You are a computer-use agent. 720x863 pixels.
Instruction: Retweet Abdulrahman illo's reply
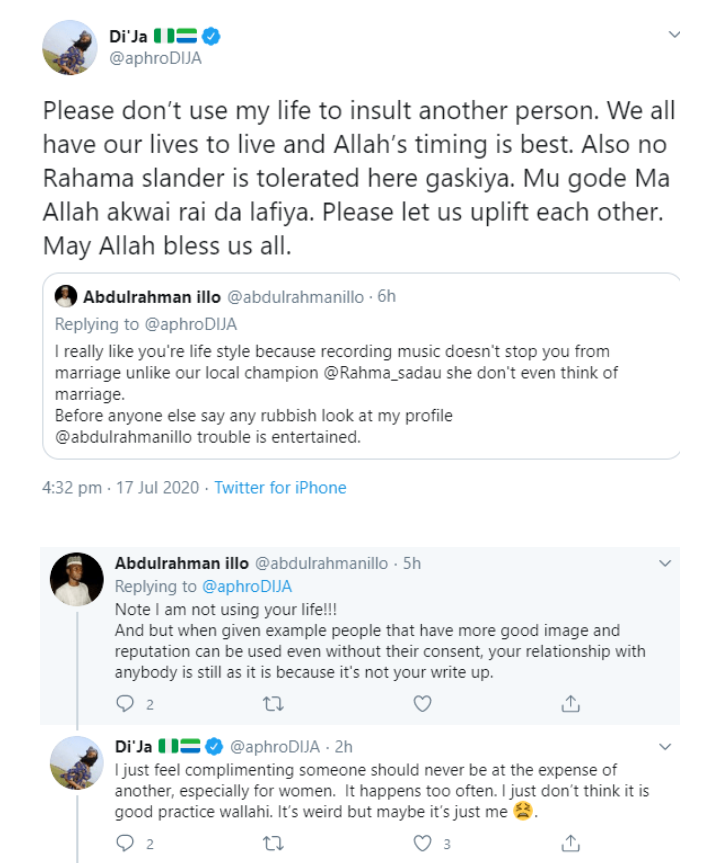pos(272,704)
